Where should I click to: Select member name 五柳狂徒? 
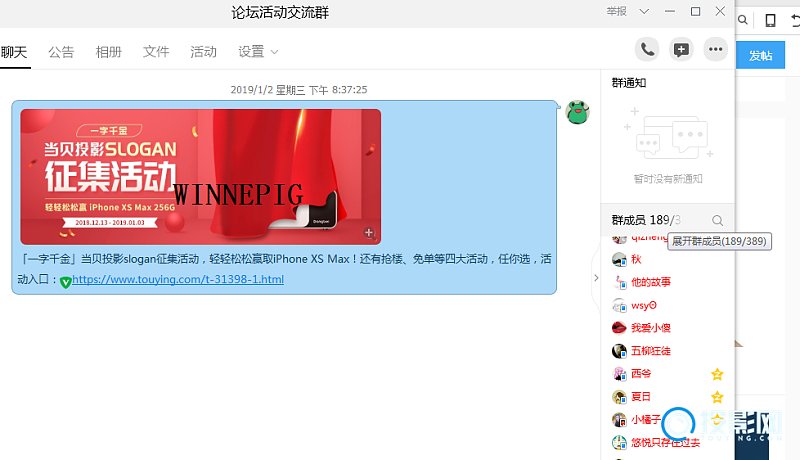coord(651,351)
